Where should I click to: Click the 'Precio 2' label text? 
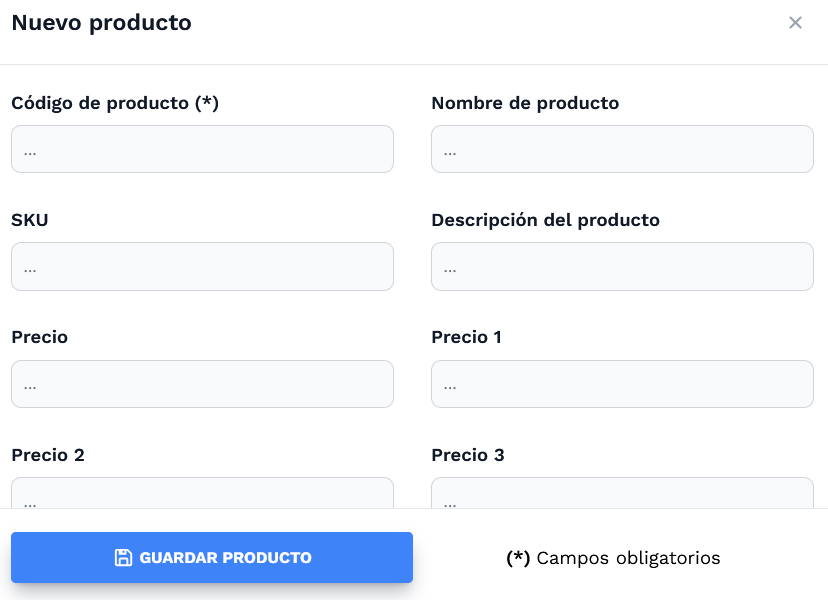coord(48,455)
